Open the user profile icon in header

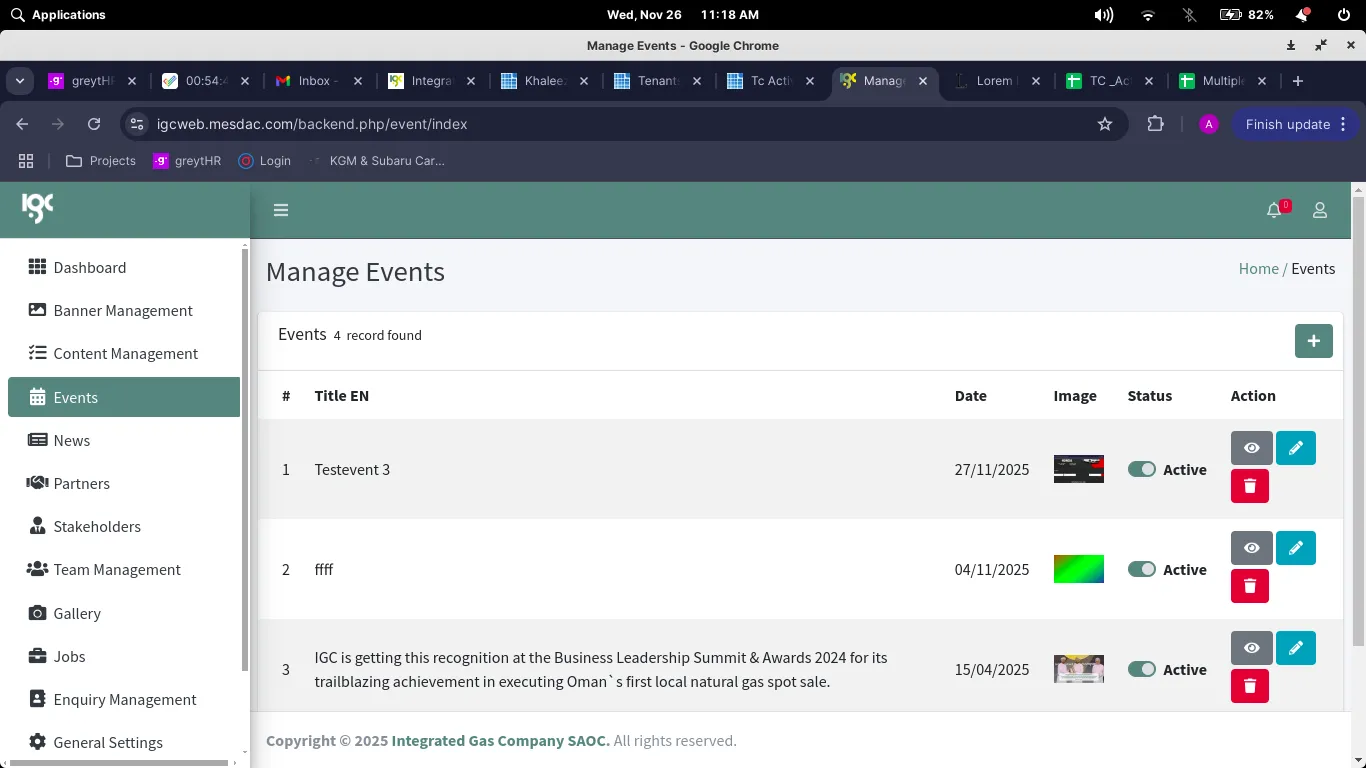click(1320, 210)
